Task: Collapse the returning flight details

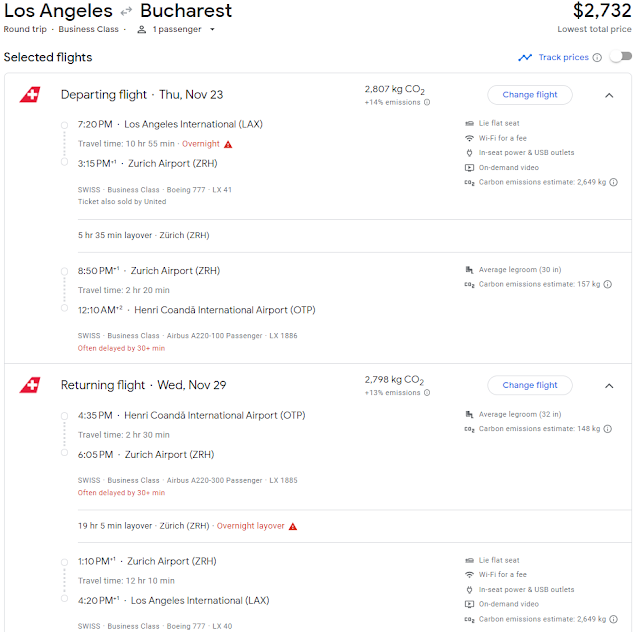Action: click(x=609, y=385)
